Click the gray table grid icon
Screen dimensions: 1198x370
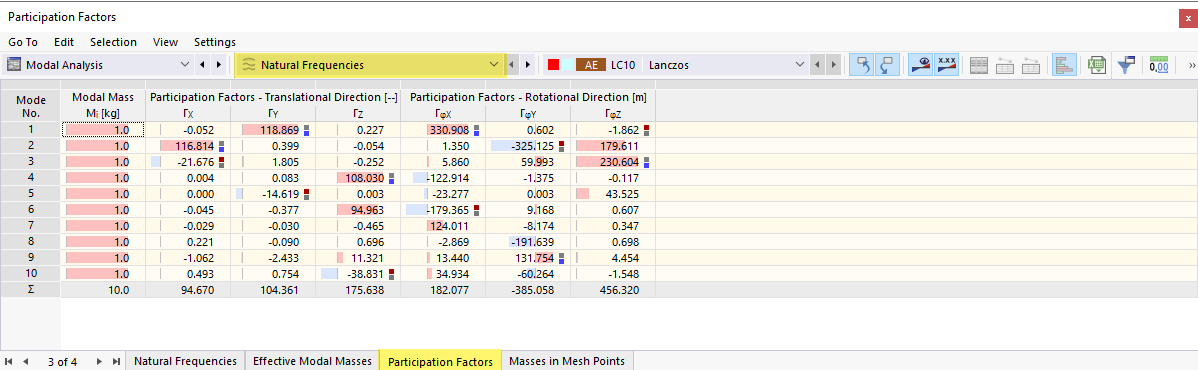point(979,66)
